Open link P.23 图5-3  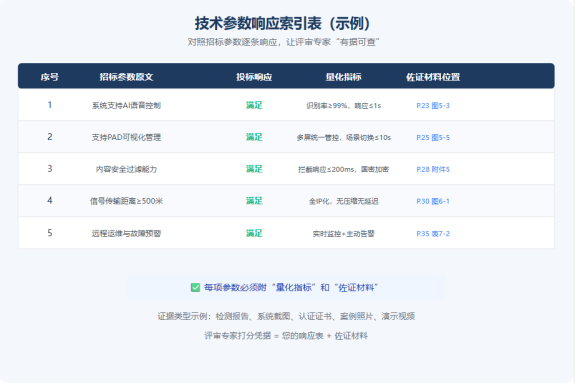(433, 105)
